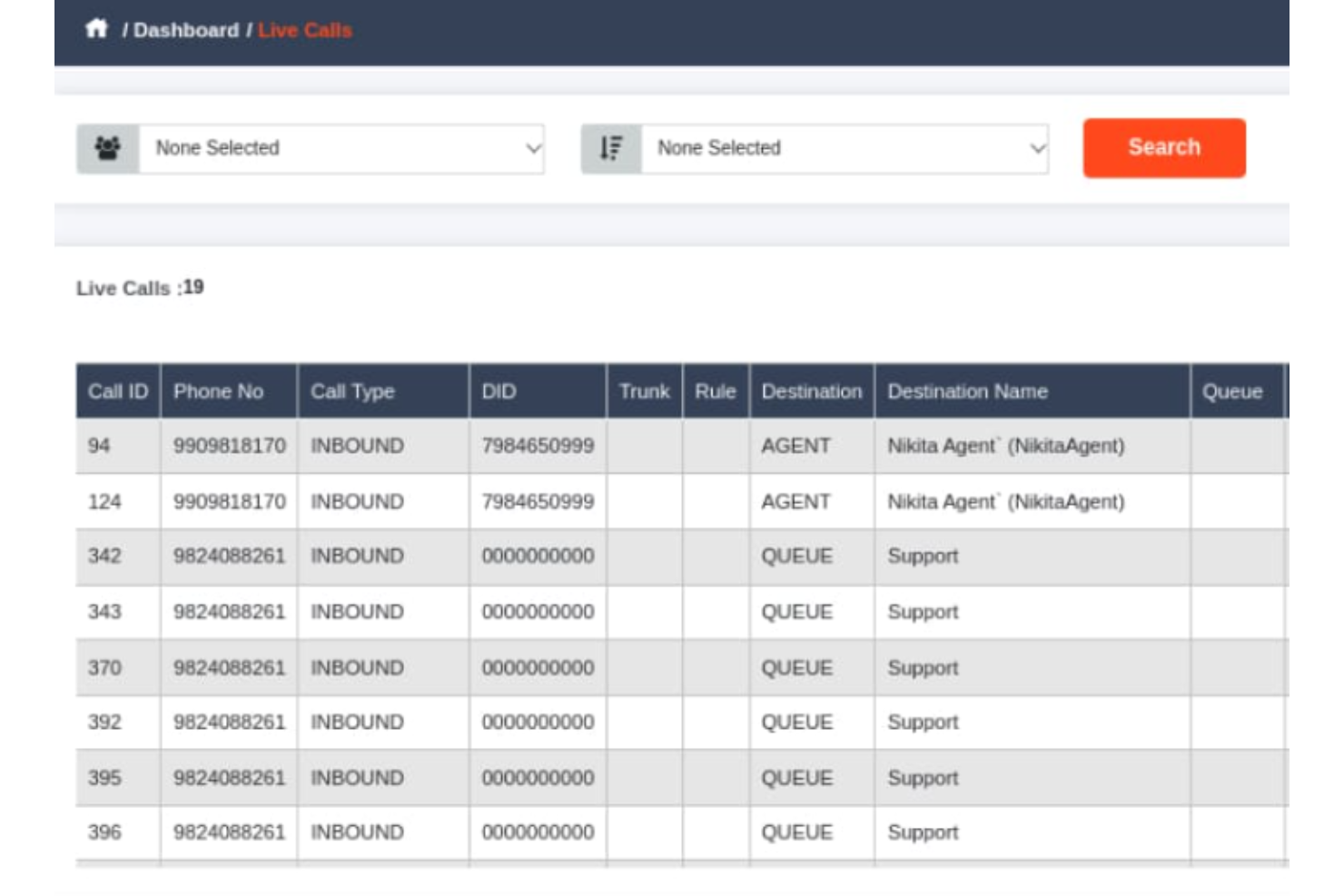The width and height of the screenshot is (1344, 896).
Task: Click Nikita Agent name in row 94
Action: [x=1006, y=446]
